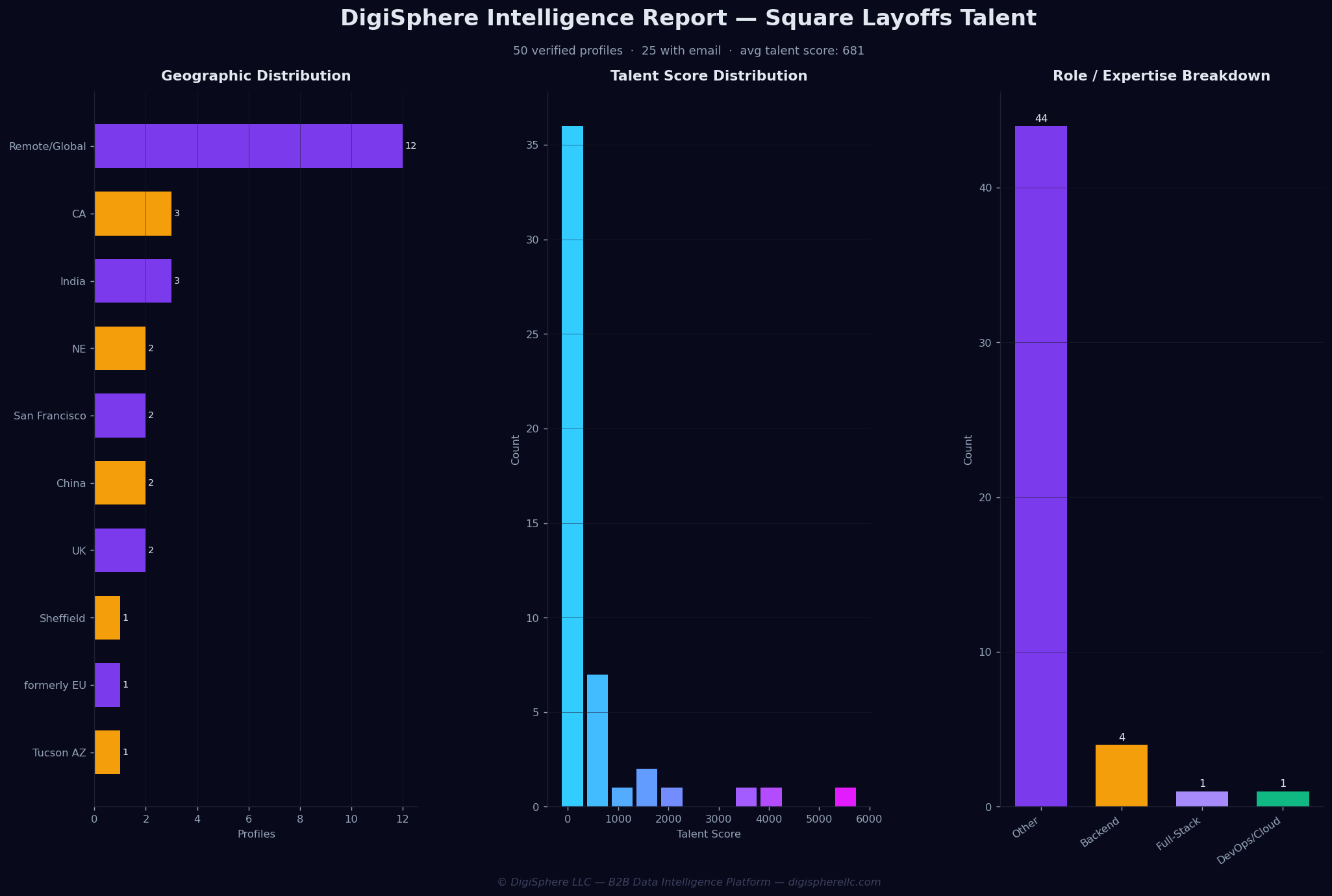The width and height of the screenshot is (1332, 896).
Task: Click the UK bar
Action: (120, 551)
